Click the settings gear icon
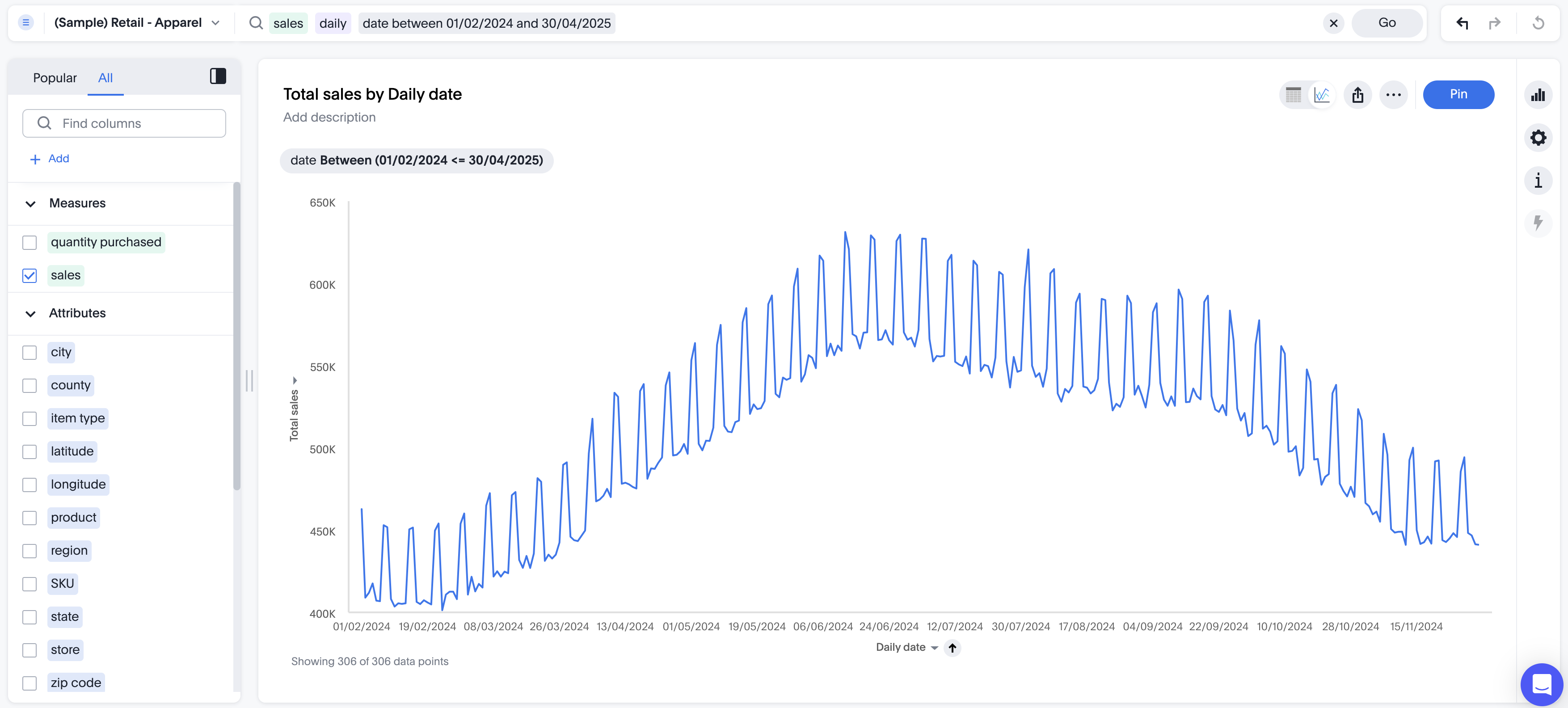 1538,137
